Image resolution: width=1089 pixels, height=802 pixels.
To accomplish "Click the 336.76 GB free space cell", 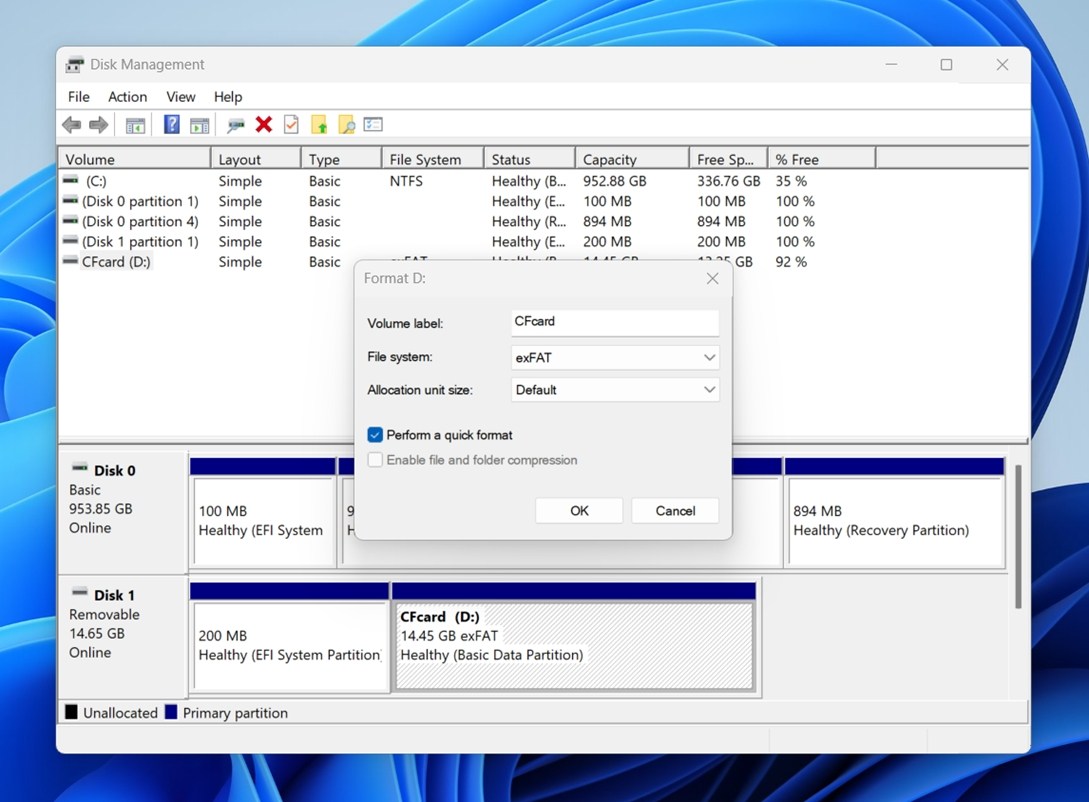I will click(729, 181).
